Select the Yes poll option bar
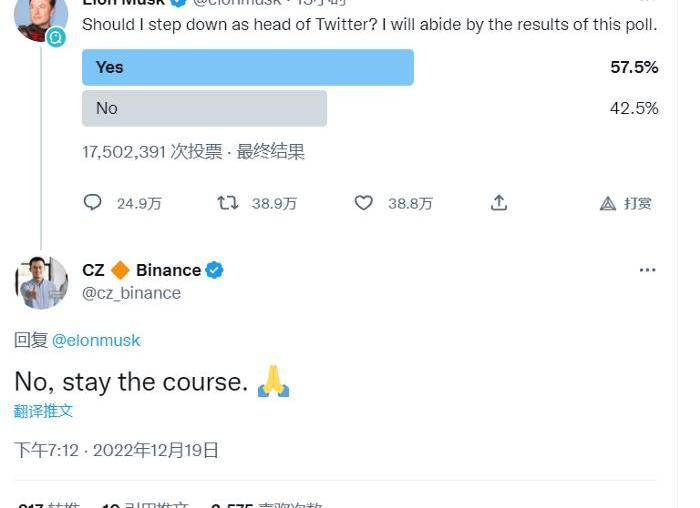This screenshot has height=508, width=700. 247,67
